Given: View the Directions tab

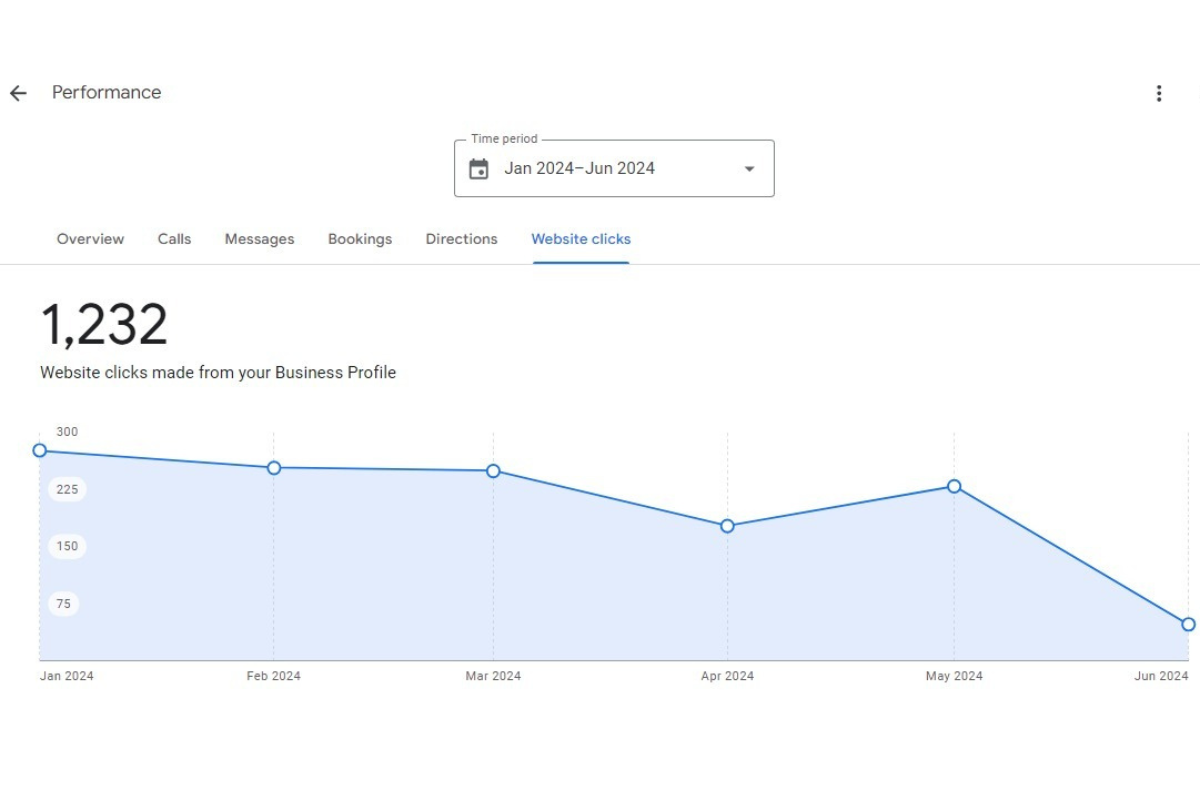Looking at the screenshot, I should [x=461, y=239].
